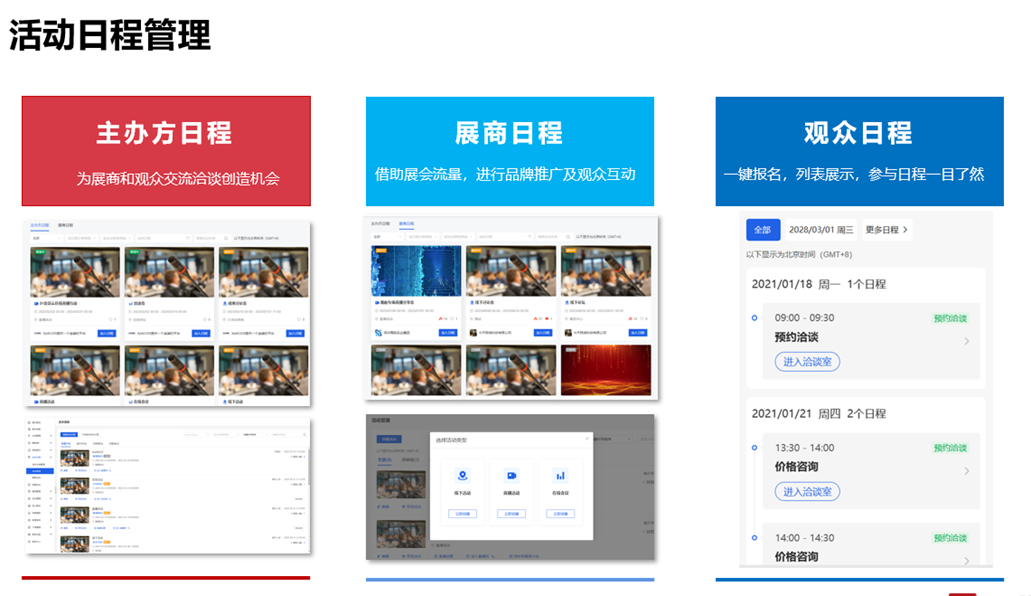Enter the negotiation room for 预约洽谈
The height and width of the screenshot is (596, 1031).
pyautogui.click(x=806, y=361)
